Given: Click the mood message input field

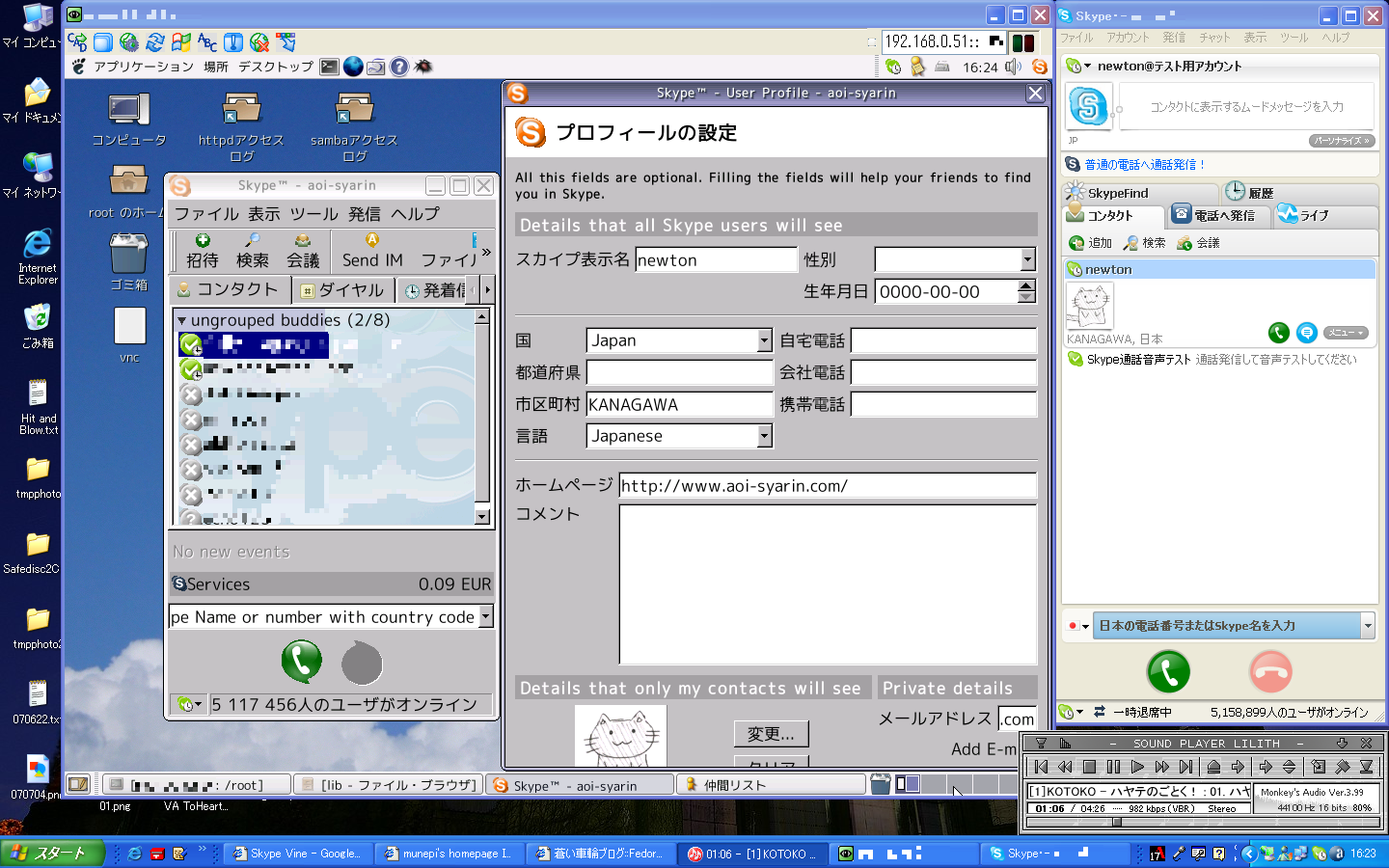Looking at the screenshot, I should point(1246,106).
